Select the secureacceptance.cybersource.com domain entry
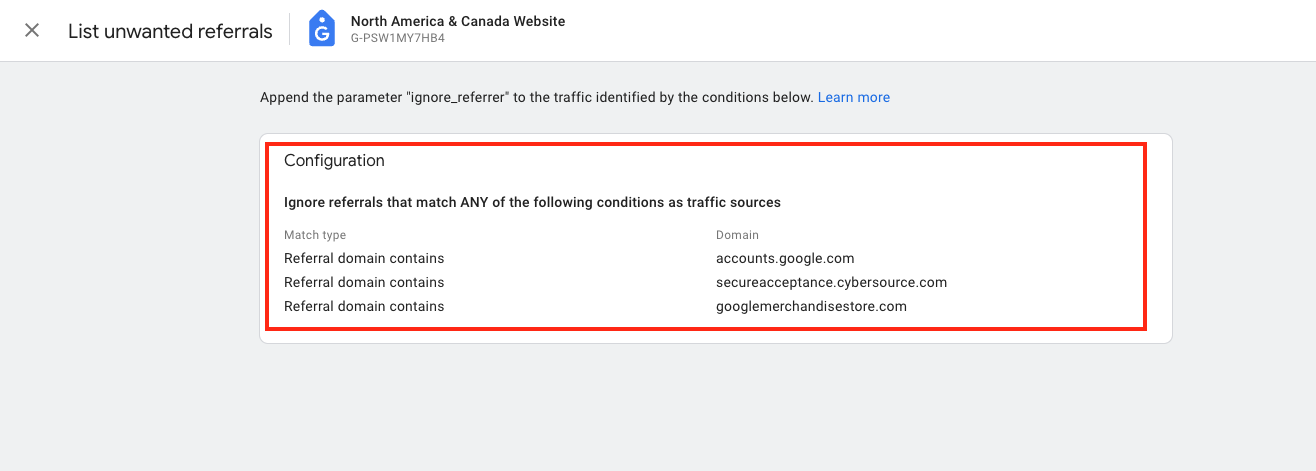Screen dimensions: 1316x471 coord(831,282)
